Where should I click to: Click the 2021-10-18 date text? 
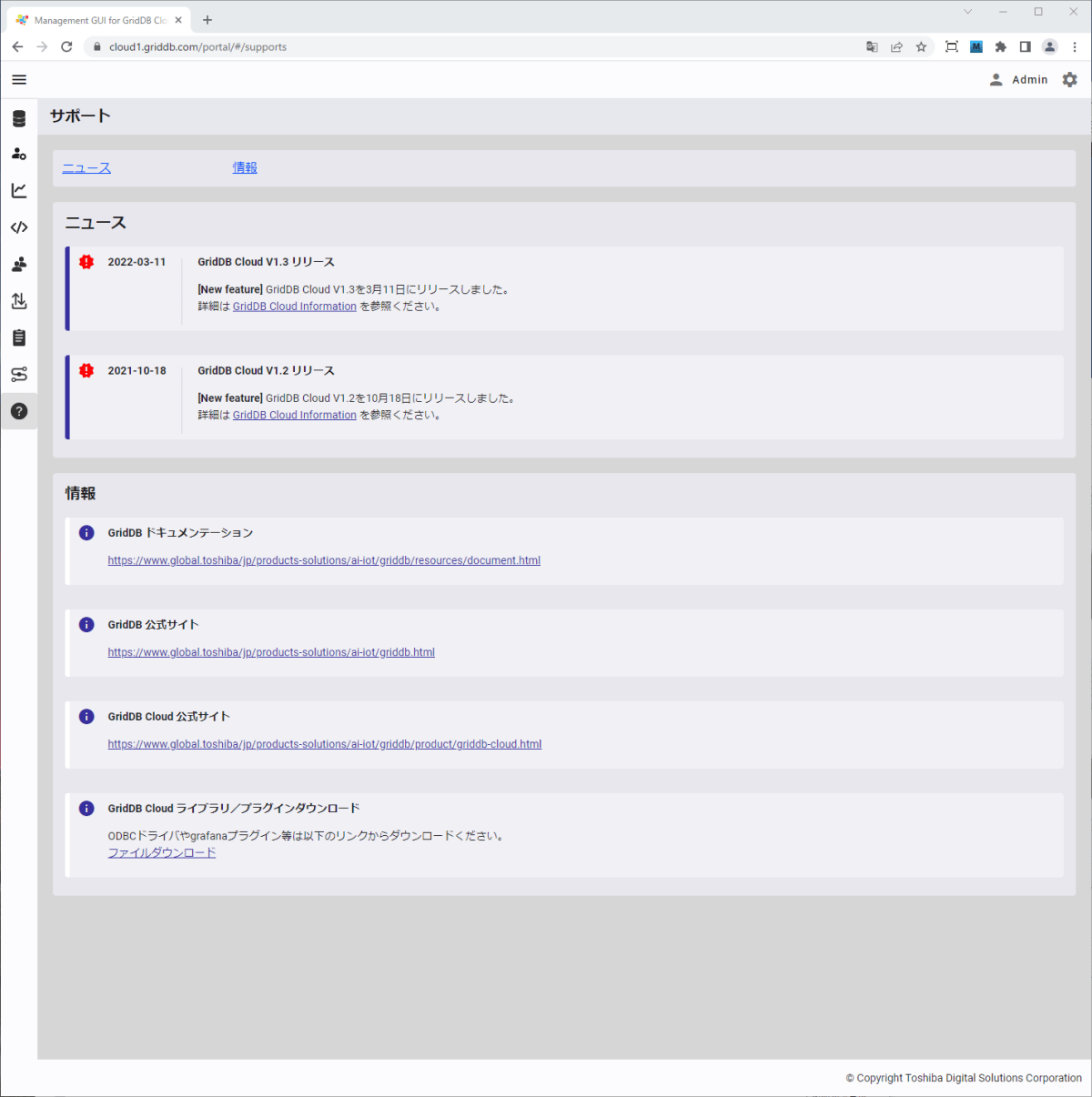(x=136, y=370)
